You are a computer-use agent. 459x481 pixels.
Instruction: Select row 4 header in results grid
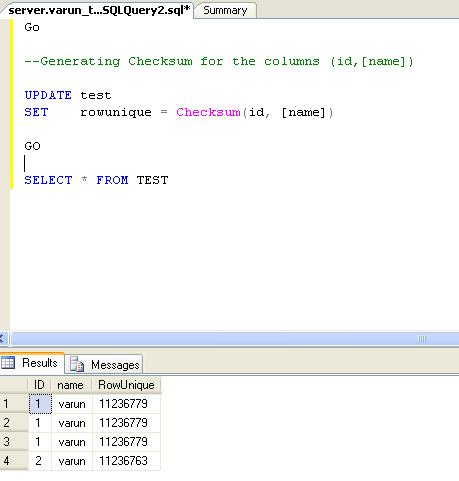[14, 461]
